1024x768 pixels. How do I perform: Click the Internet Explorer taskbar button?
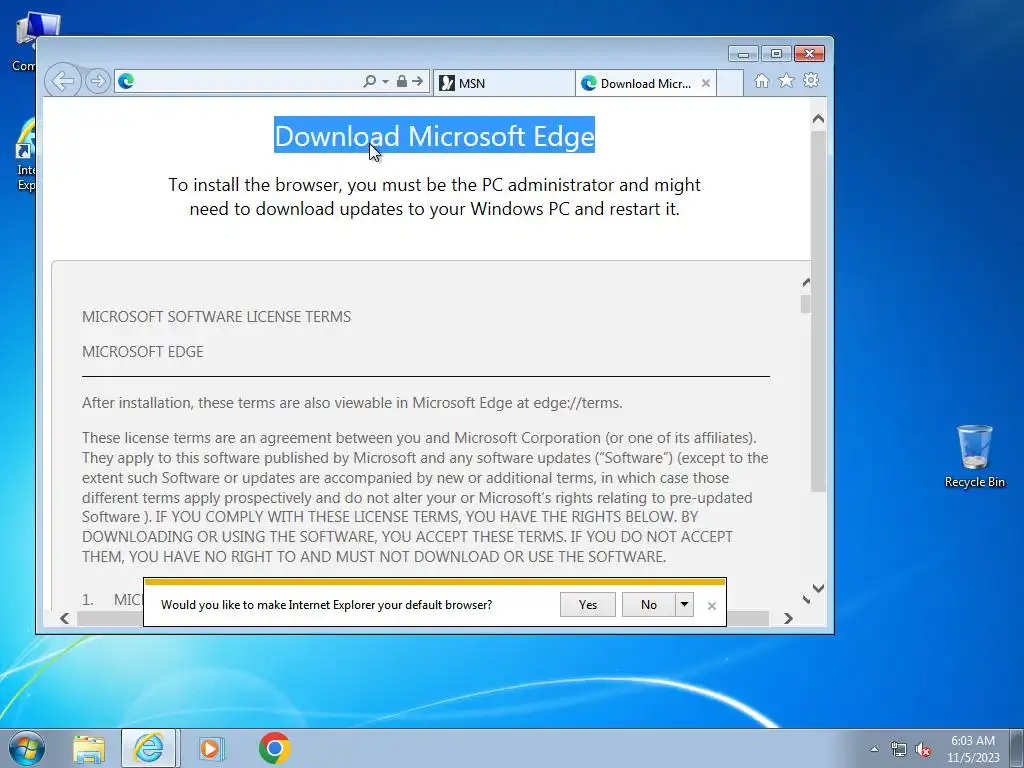[148, 748]
